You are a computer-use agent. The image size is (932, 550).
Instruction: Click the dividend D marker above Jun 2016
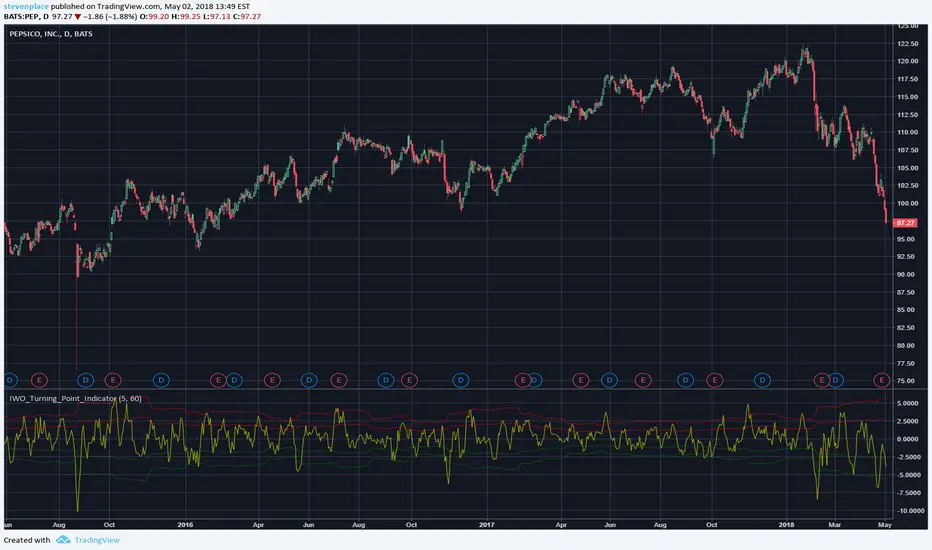[x=308, y=380]
